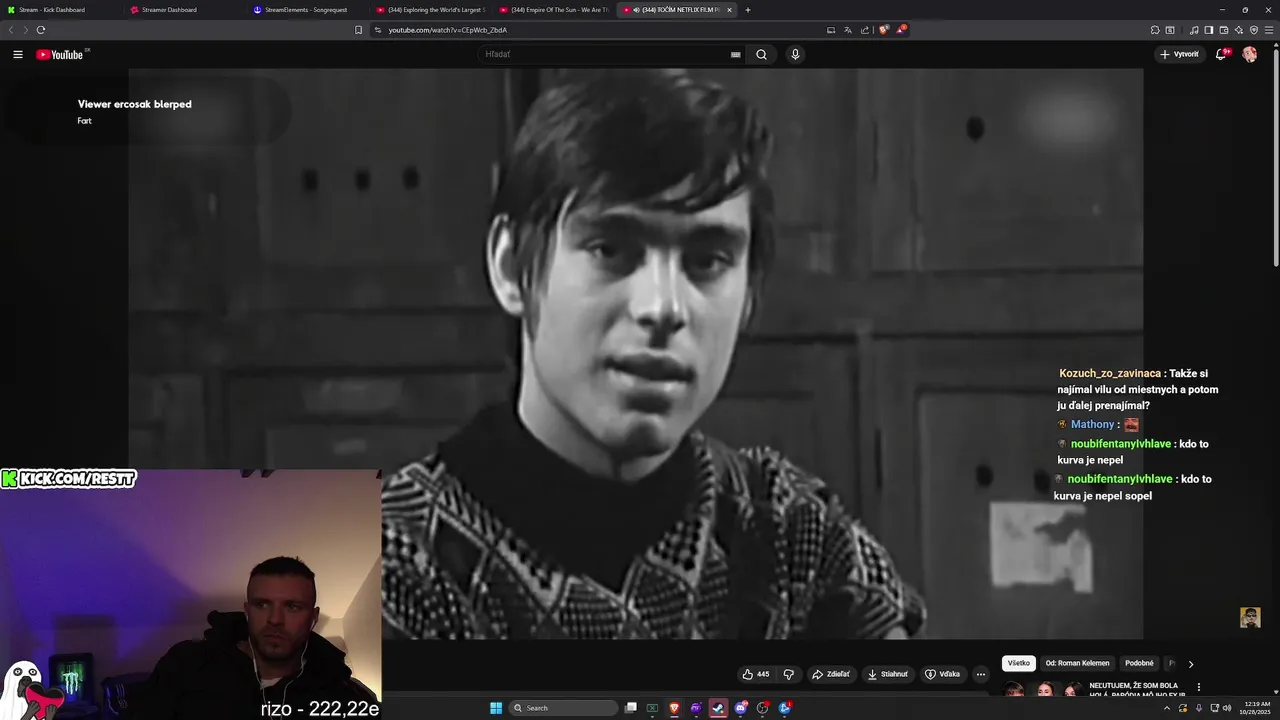Screen dimensions: 1280x720
Task: Open Brave browser taskbar icon
Action: click(674, 708)
